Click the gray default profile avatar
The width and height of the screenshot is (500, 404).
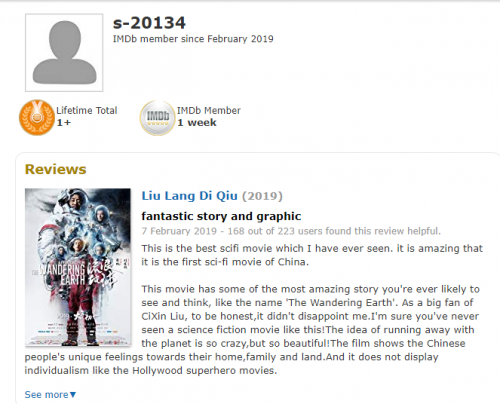tap(64, 53)
